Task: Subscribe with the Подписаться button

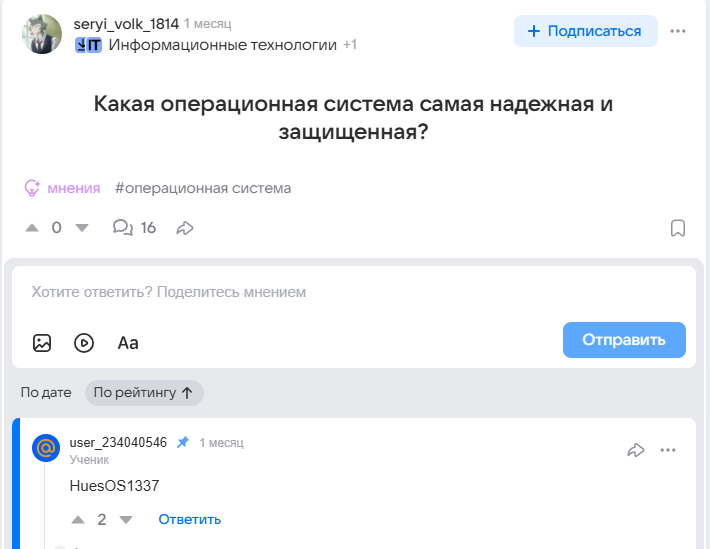Action: 585,31
